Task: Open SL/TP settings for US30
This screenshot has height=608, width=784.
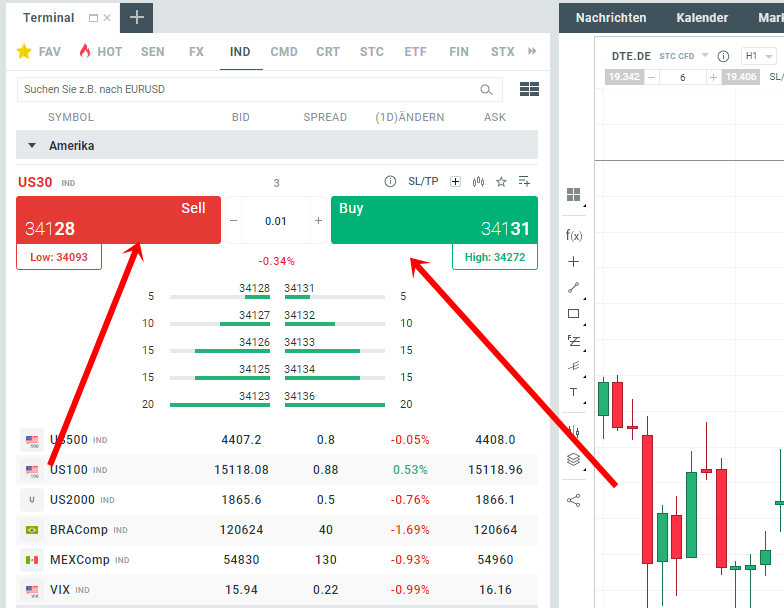Action: 423,182
